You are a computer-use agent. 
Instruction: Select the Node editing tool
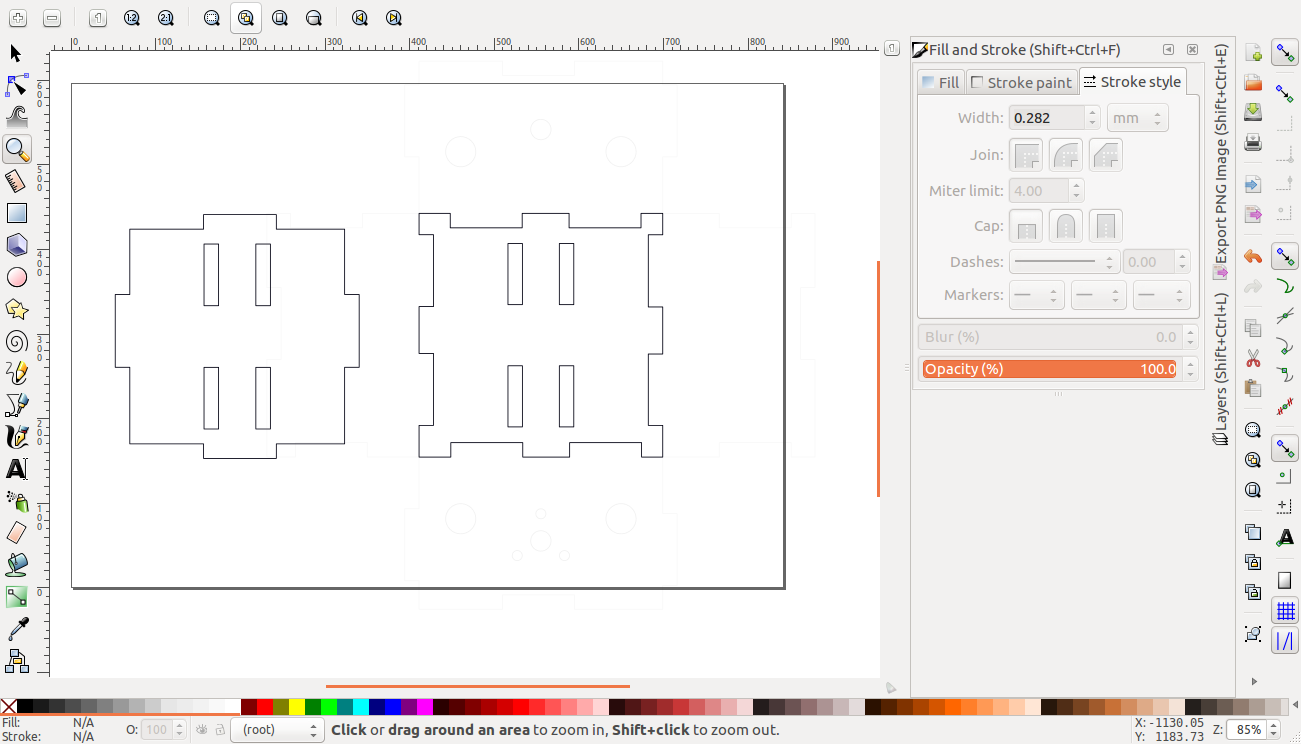click(x=16, y=85)
